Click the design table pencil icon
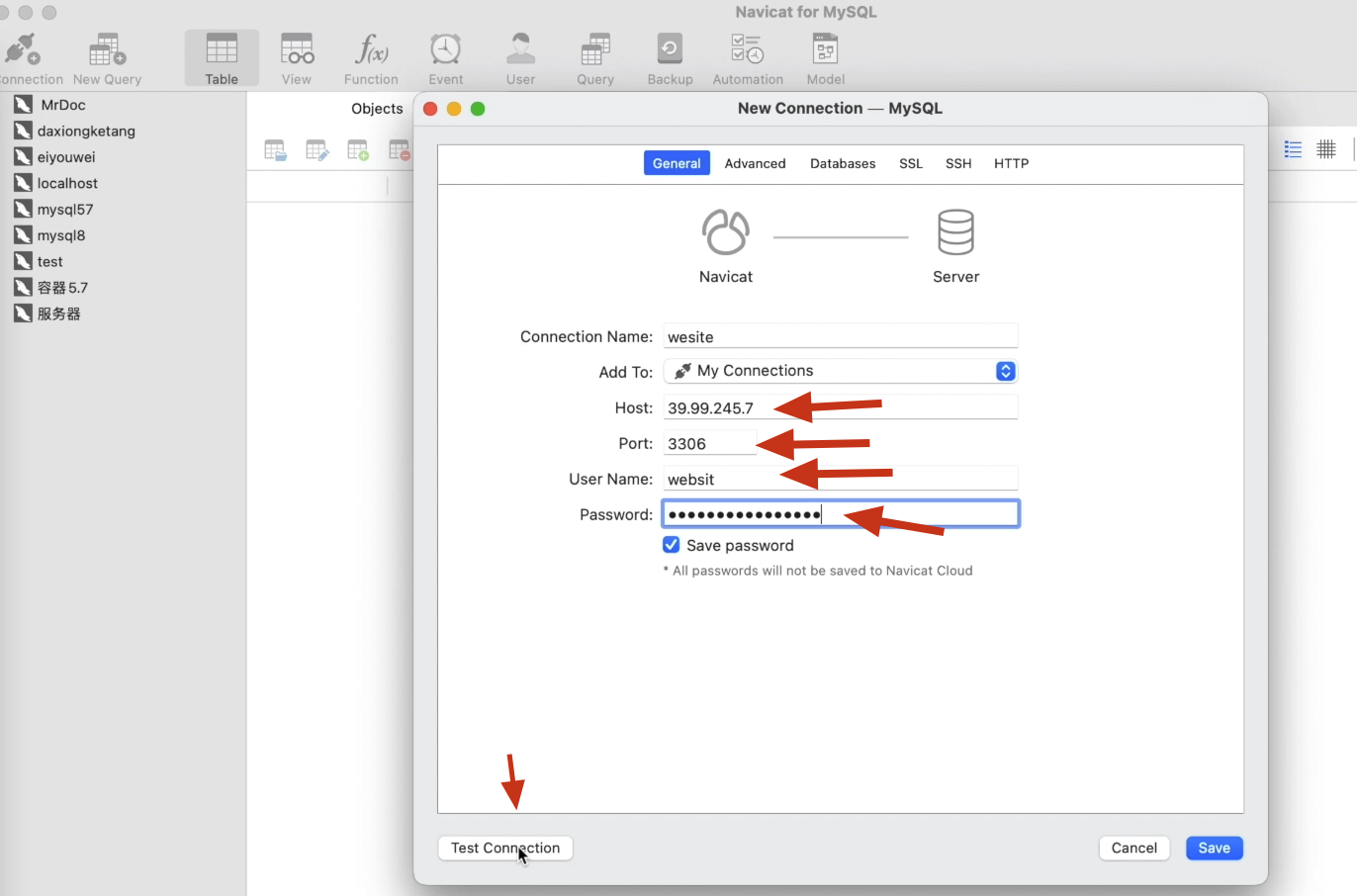 click(x=317, y=150)
